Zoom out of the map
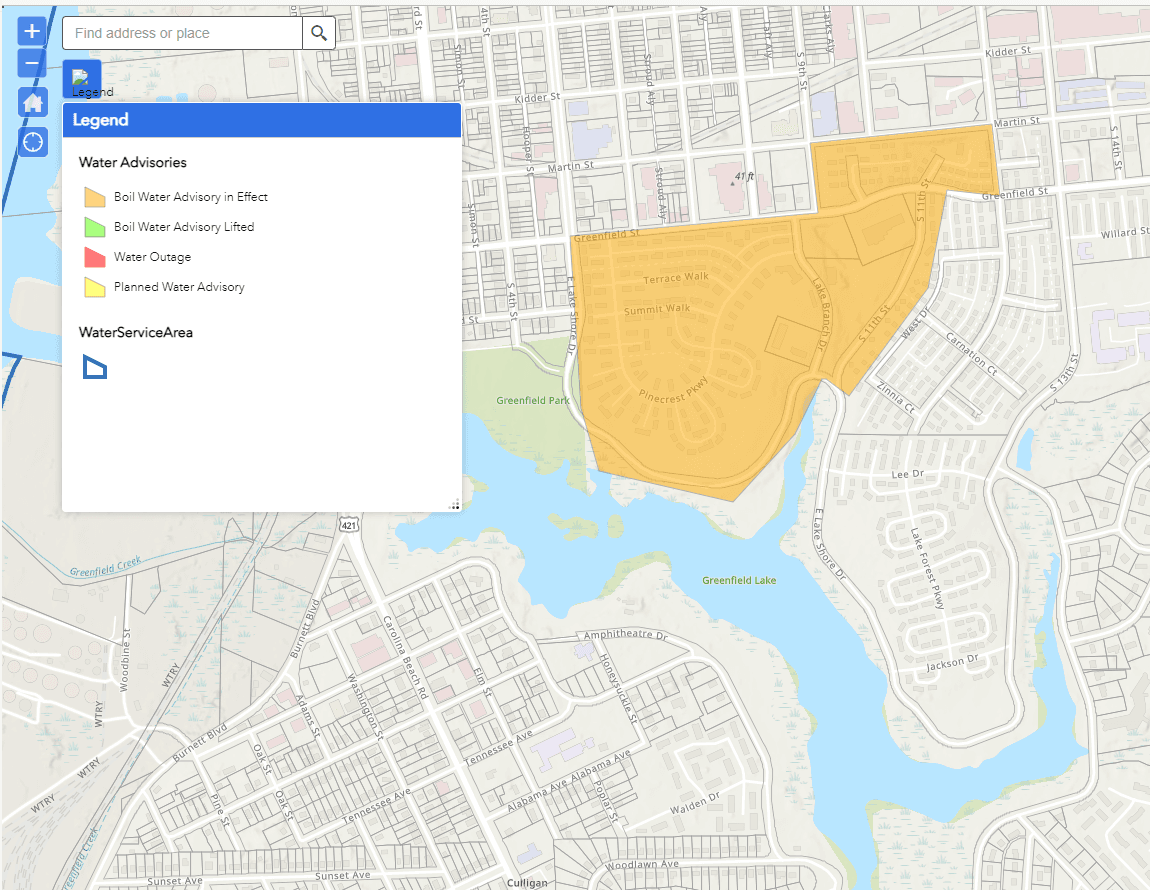 32,63
